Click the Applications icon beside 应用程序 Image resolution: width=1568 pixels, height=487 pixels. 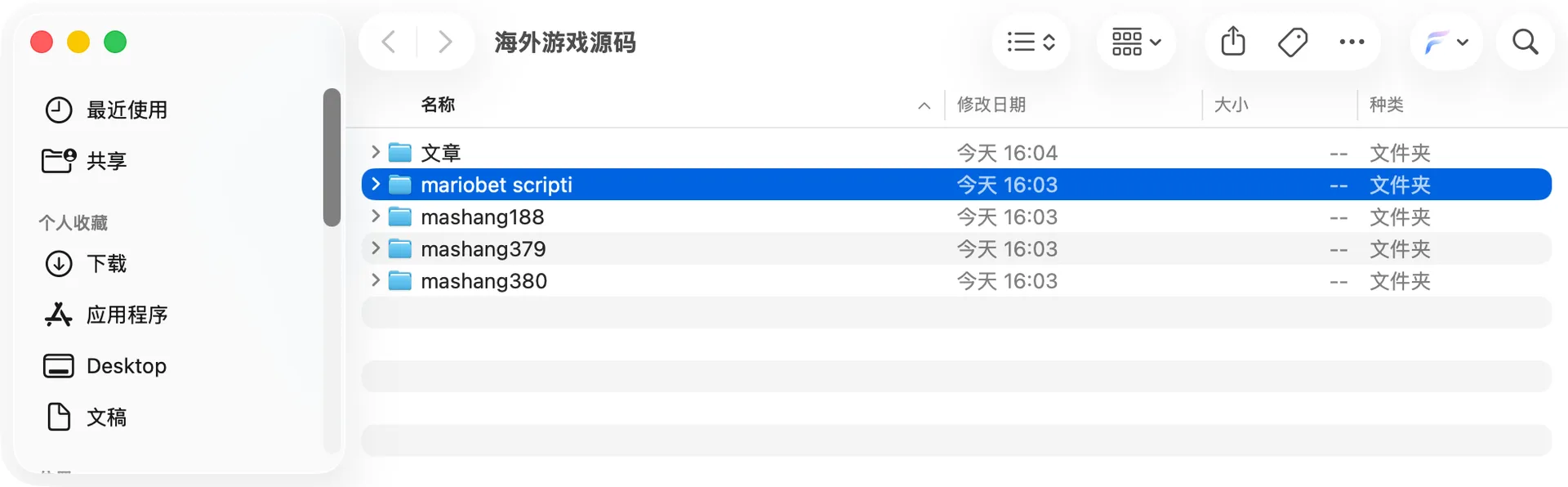(x=59, y=315)
